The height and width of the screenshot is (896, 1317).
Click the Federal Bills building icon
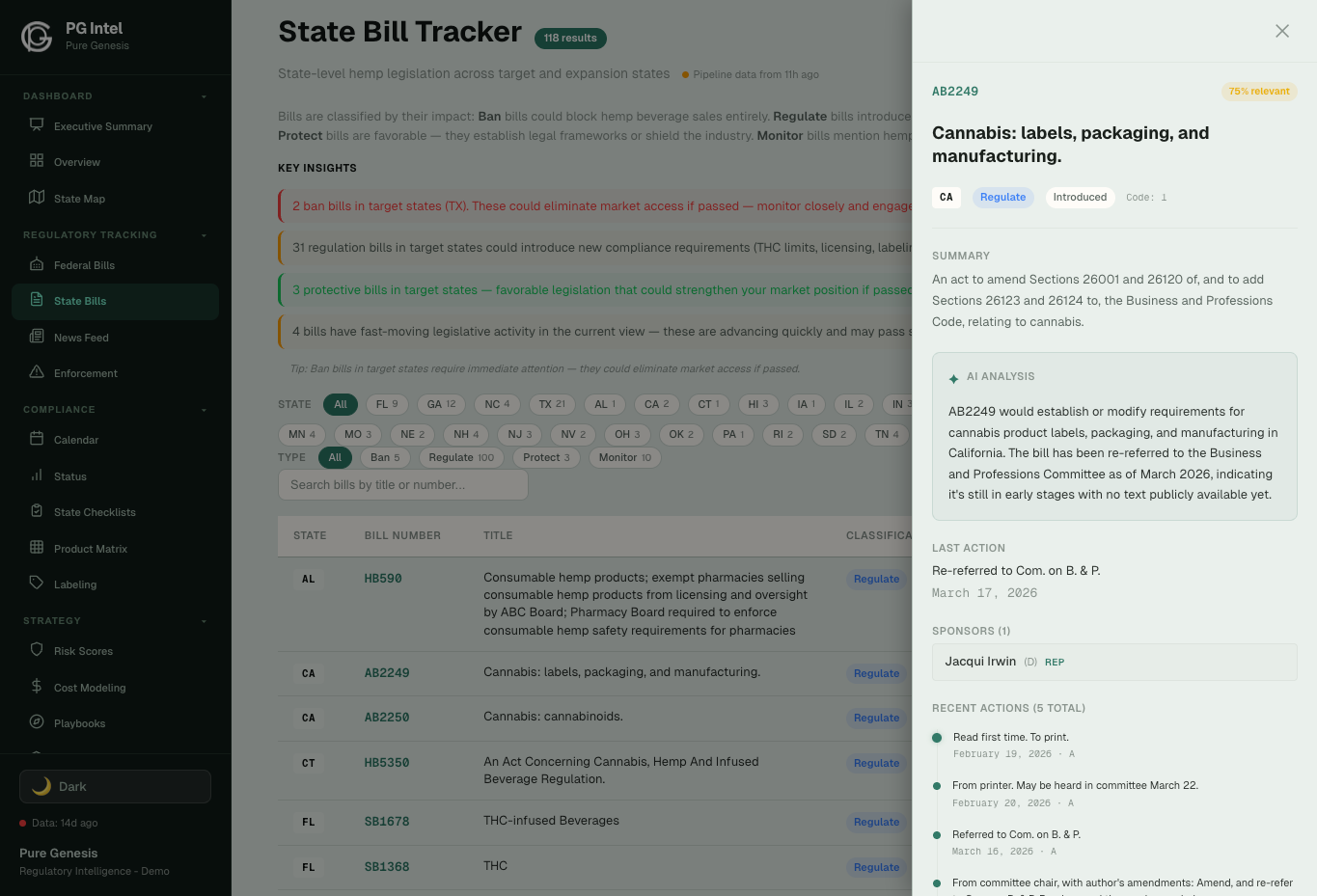click(x=37, y=264)
